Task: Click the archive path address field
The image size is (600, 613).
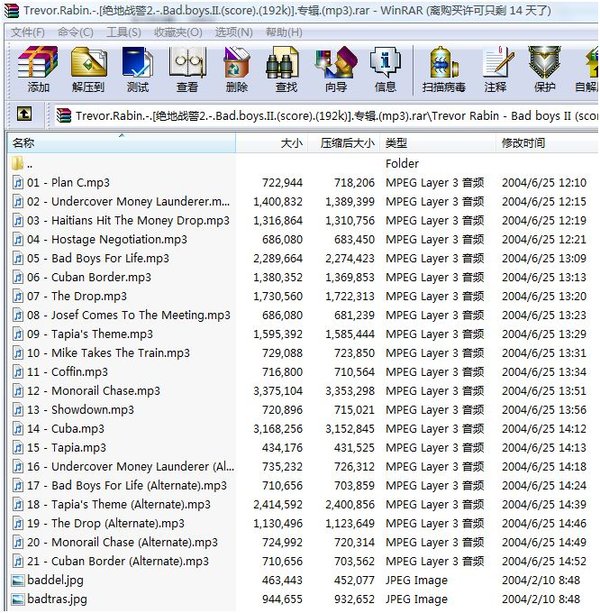Action: click(x=325, y=116)
